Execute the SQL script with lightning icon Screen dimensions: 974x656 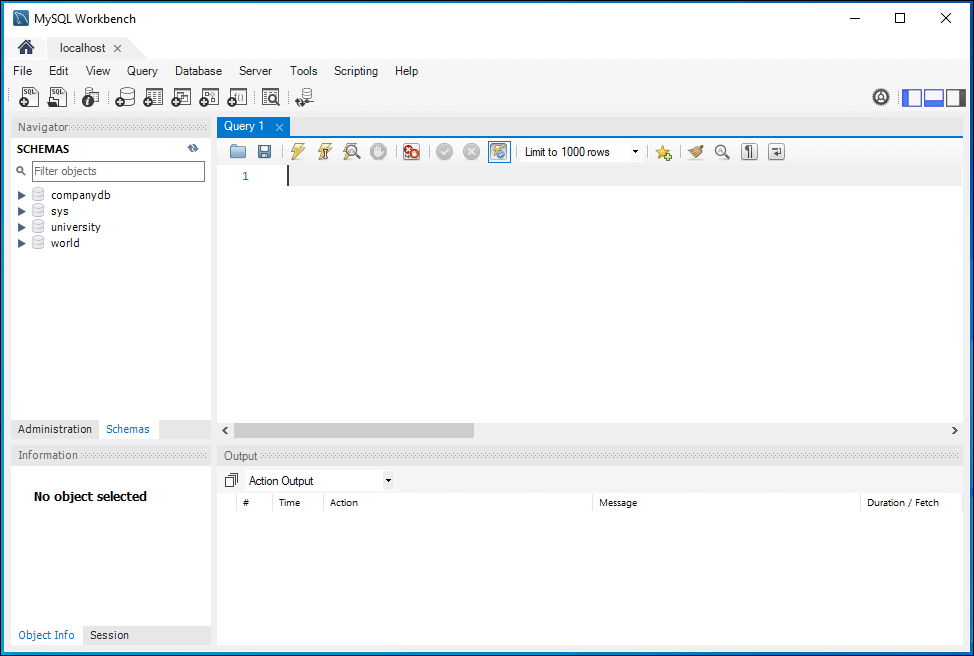297,152
